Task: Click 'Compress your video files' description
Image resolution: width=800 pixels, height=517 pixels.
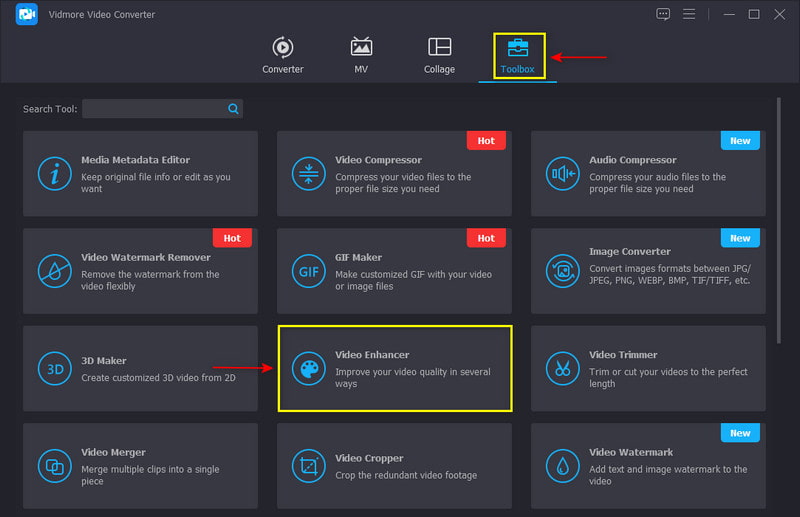Action: pos(403,183)
